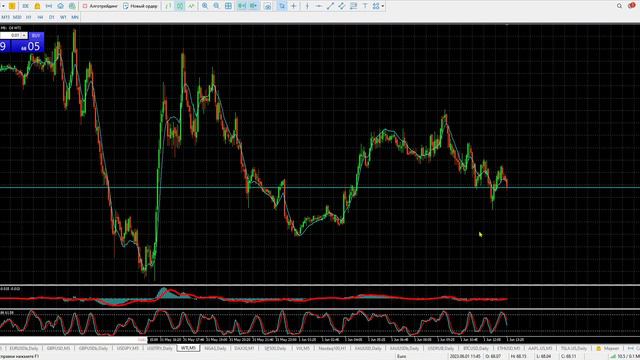Open notifications icon at top right

point(631,6)
